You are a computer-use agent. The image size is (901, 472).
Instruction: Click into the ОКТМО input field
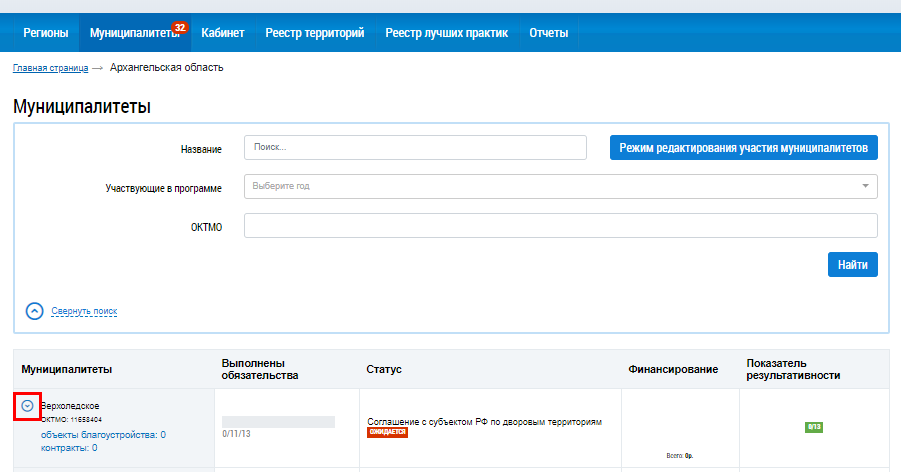click(560, 226)
